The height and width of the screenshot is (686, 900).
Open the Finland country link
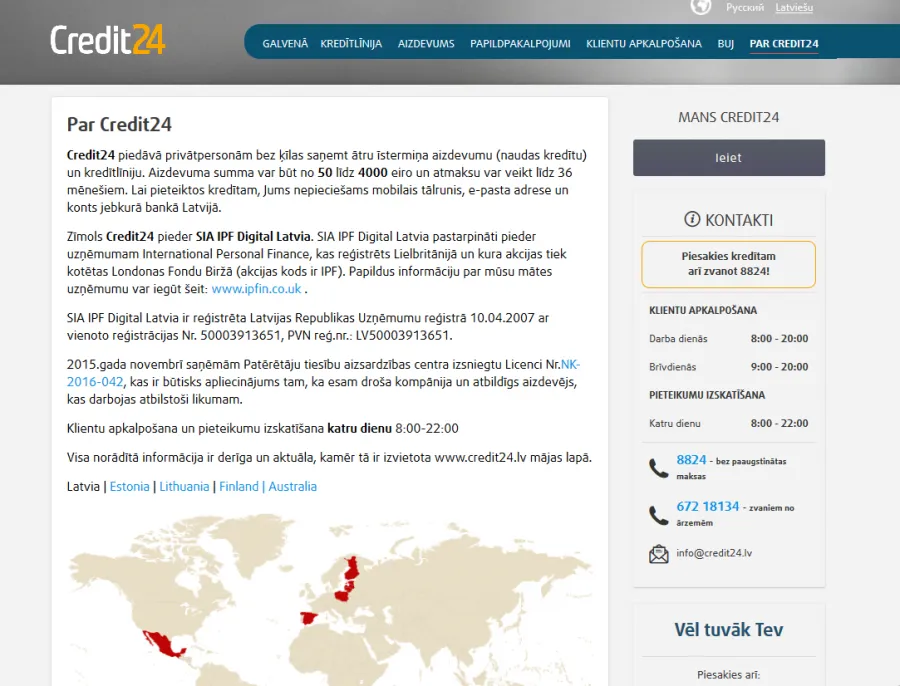tap(239, 486)
